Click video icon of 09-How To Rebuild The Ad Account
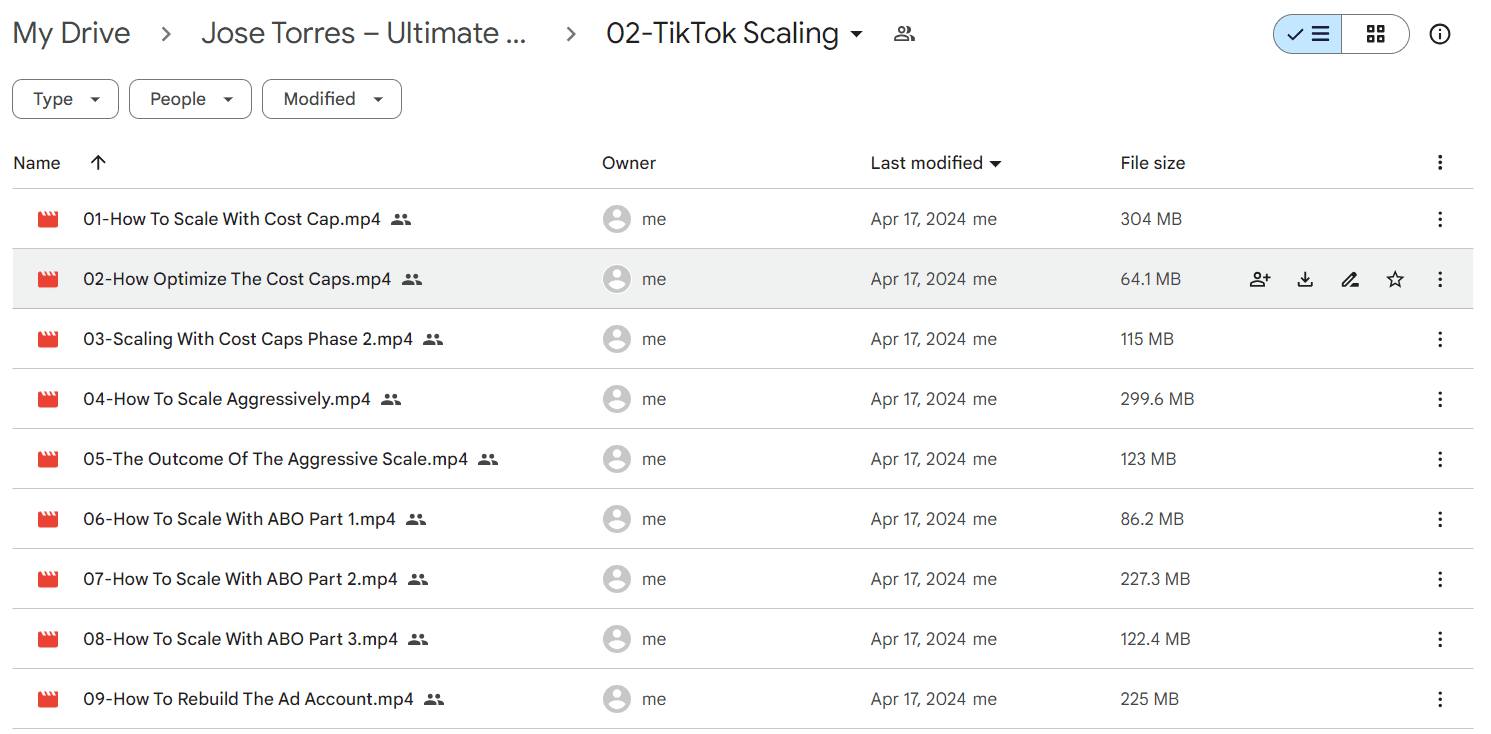 (x=48, y=700)
